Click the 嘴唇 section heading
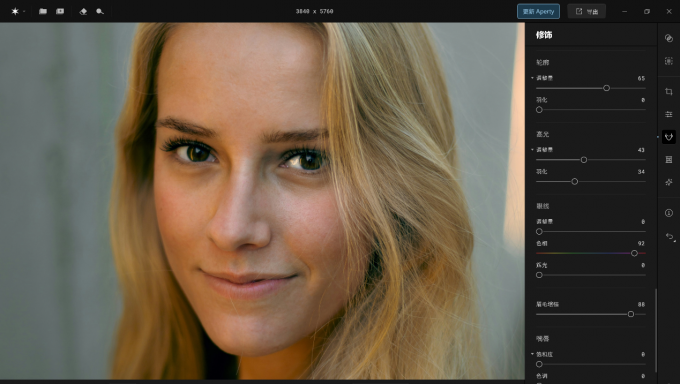The image size is (680, 384). coord(543,338)
